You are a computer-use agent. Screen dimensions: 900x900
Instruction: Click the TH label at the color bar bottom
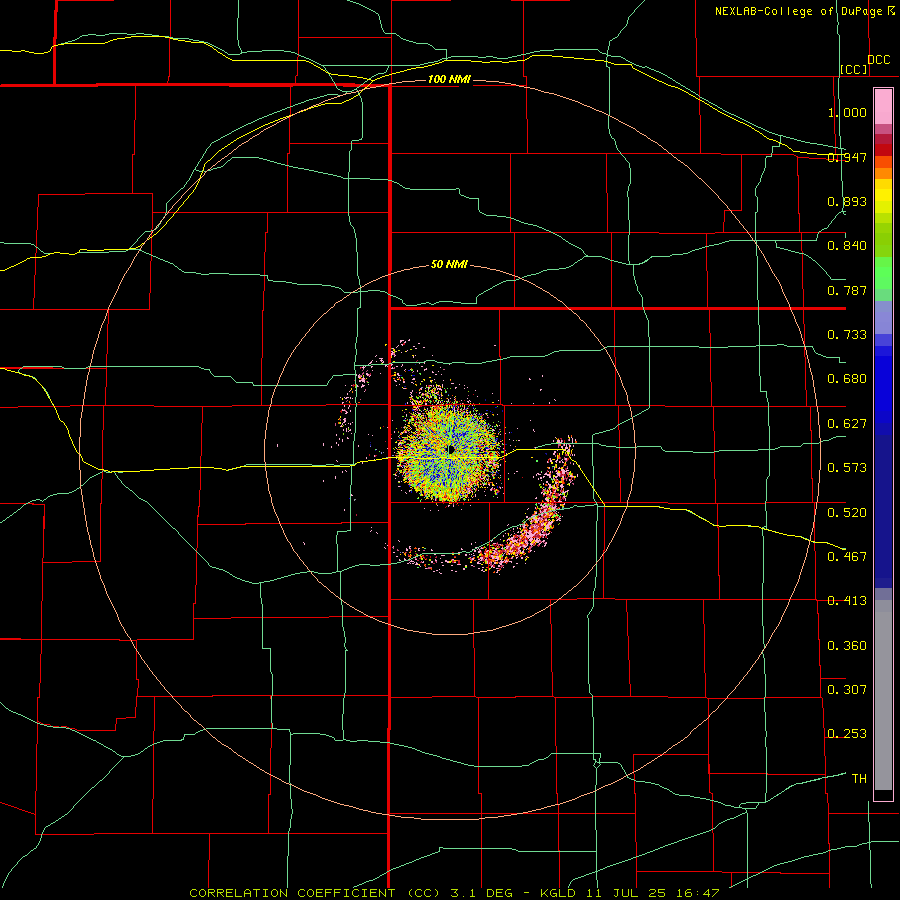[859, 778]
